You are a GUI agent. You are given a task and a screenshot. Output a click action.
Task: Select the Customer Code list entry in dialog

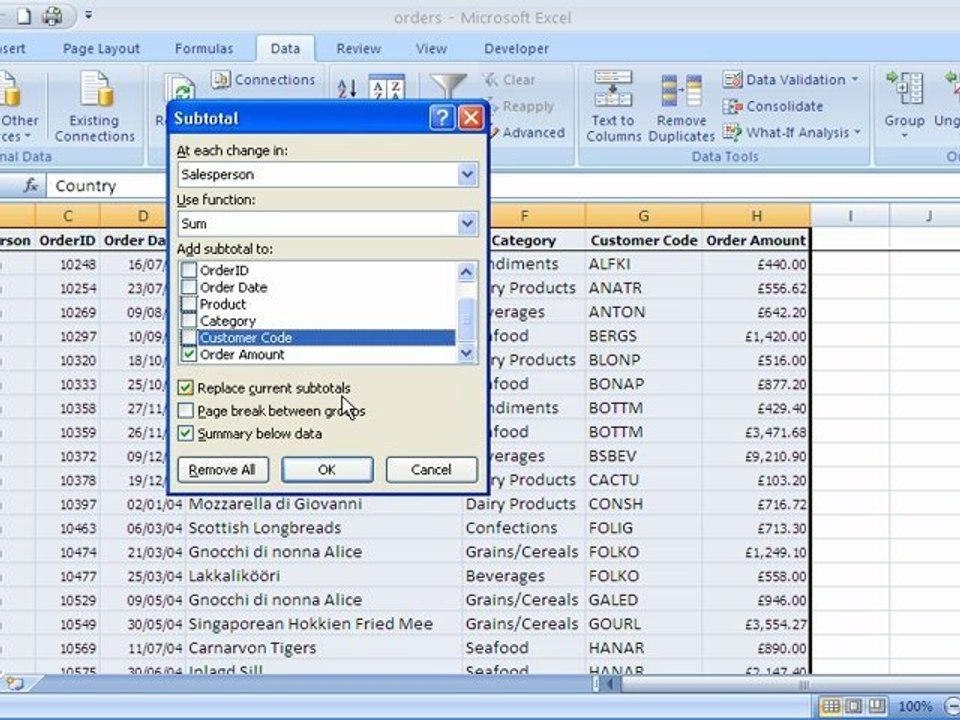coord(326,337)
